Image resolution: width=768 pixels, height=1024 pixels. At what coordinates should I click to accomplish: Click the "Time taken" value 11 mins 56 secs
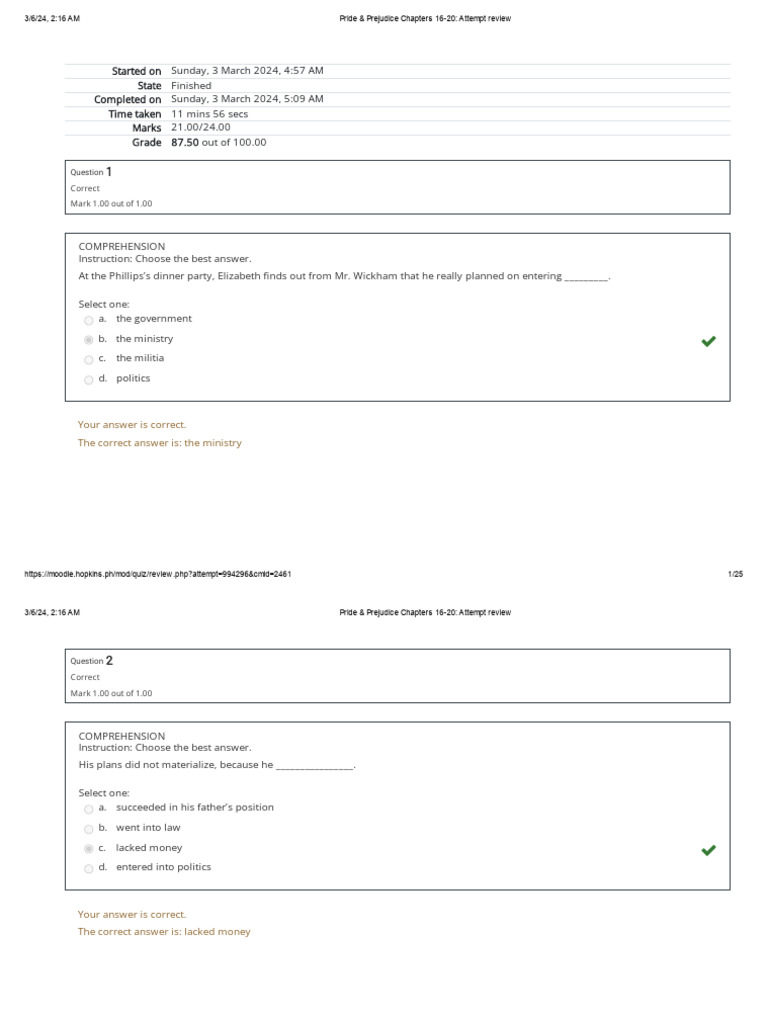point(209,113)
